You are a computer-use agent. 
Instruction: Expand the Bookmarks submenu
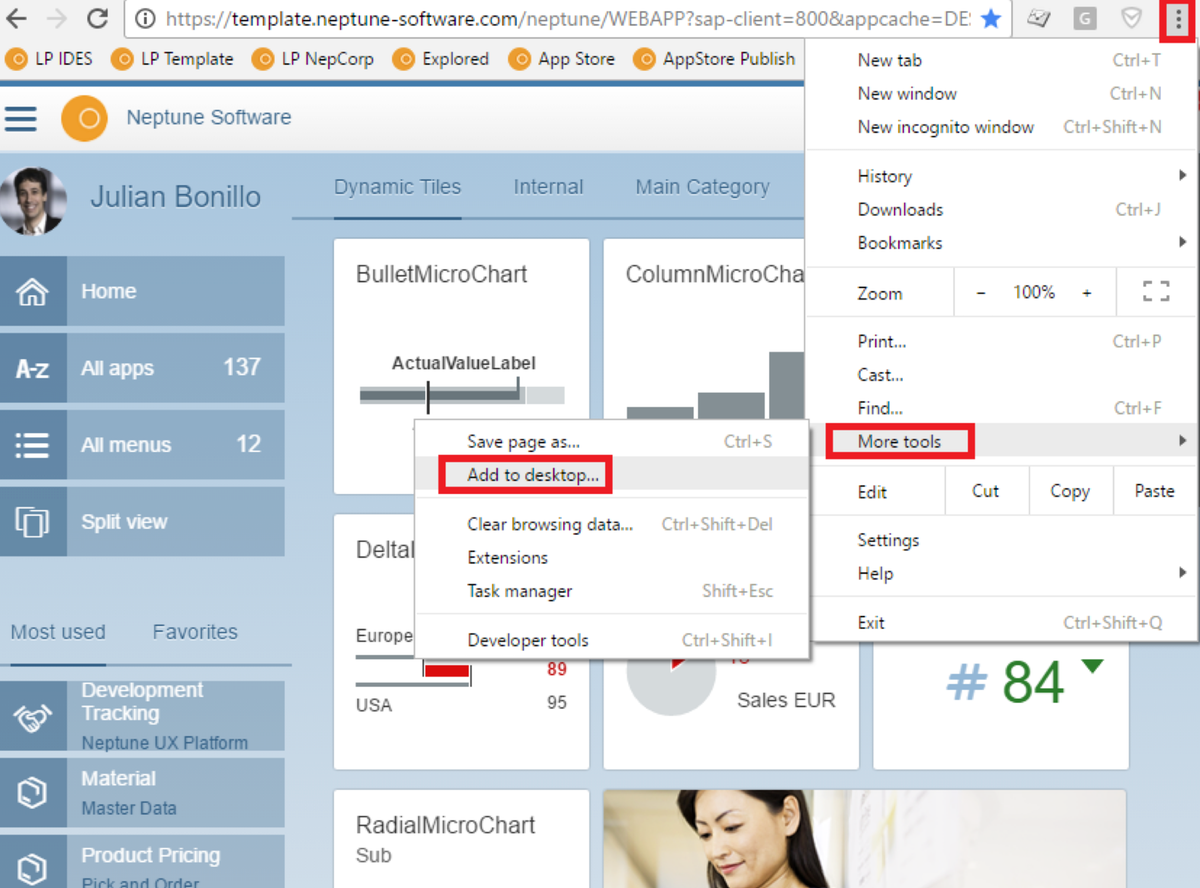(899, 242)
